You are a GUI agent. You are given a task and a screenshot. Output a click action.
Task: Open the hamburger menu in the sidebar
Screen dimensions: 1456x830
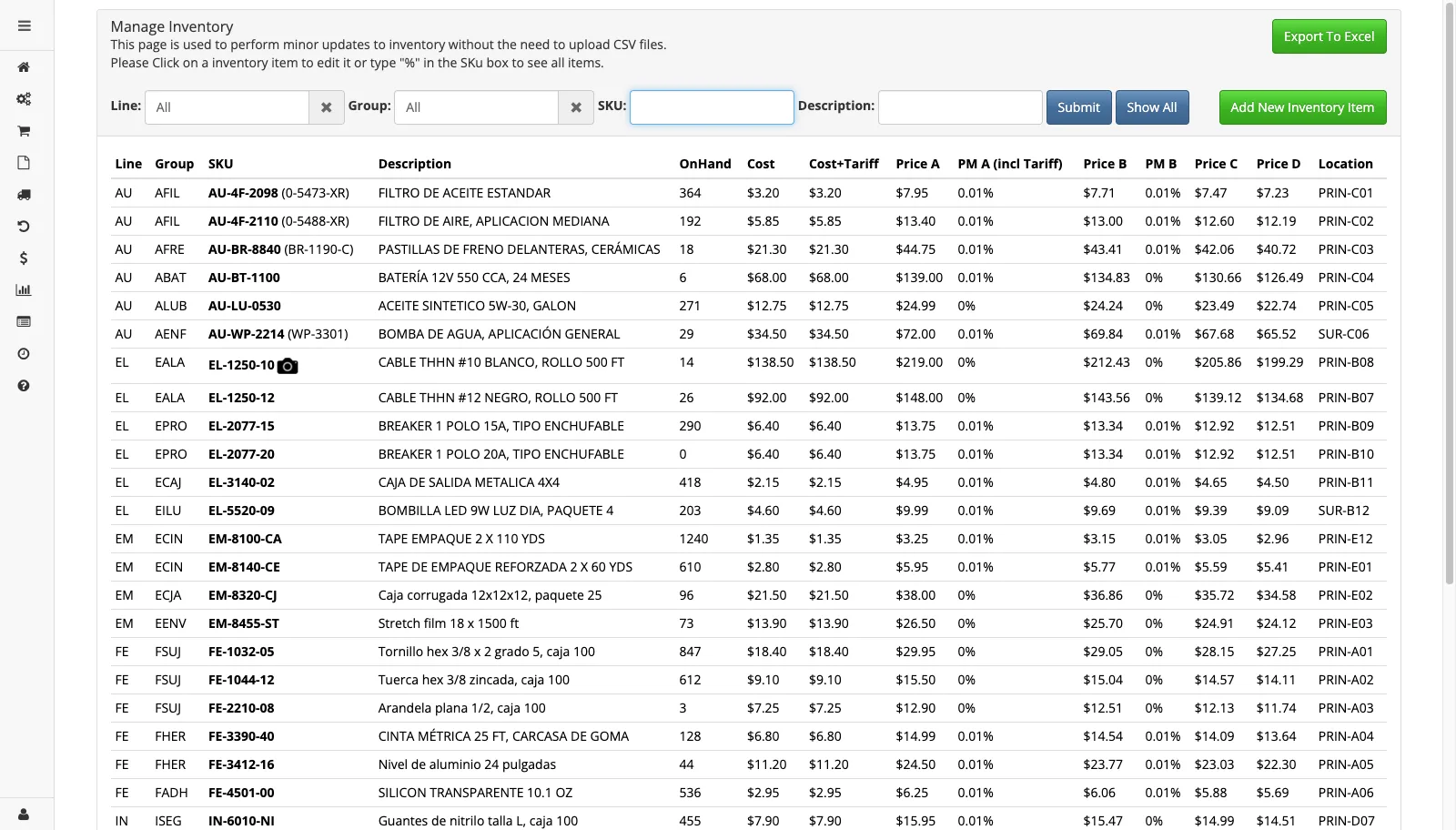tap(25, 26)
